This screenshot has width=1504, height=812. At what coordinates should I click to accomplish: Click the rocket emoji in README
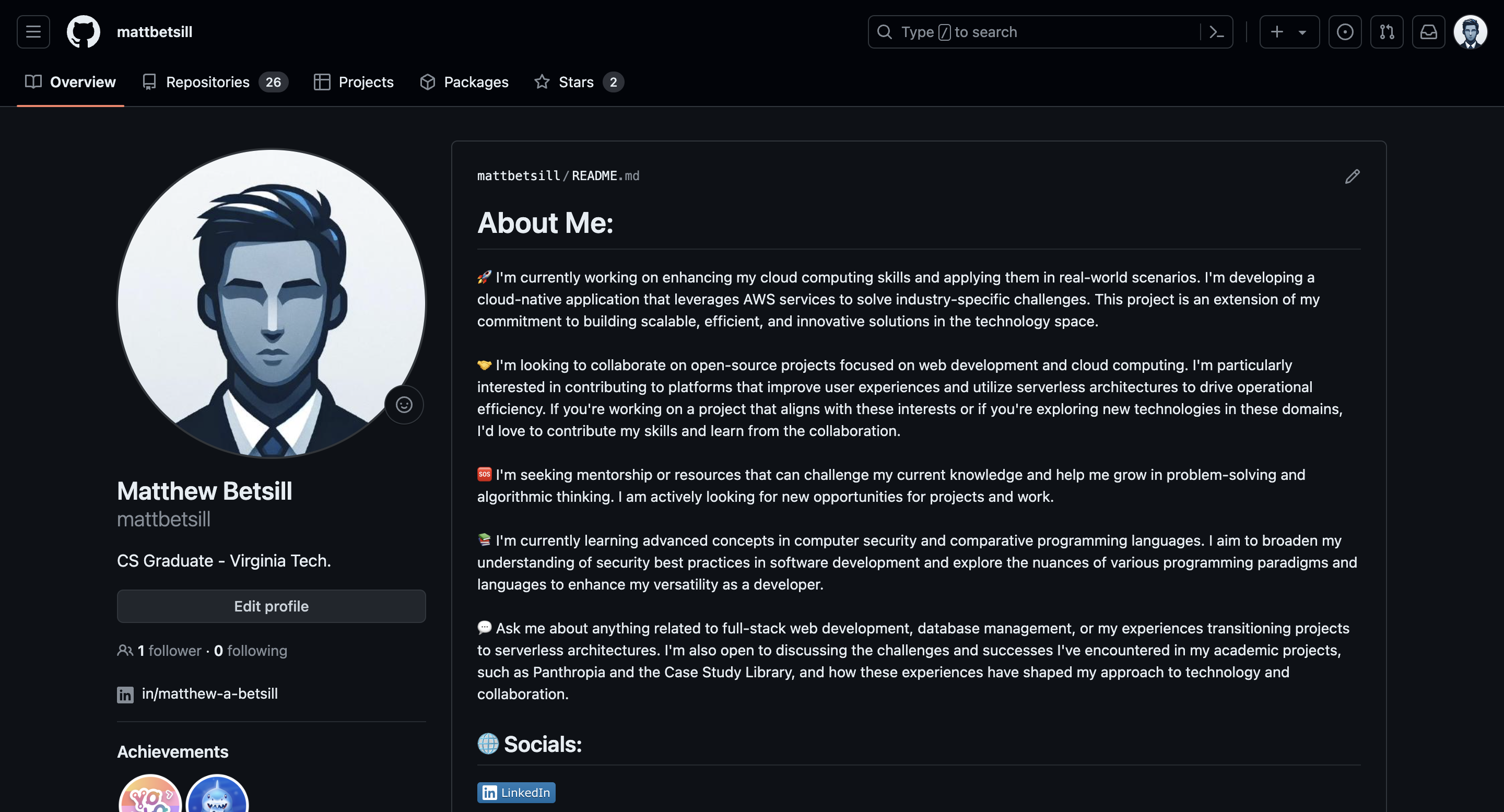tap(484, 277)
